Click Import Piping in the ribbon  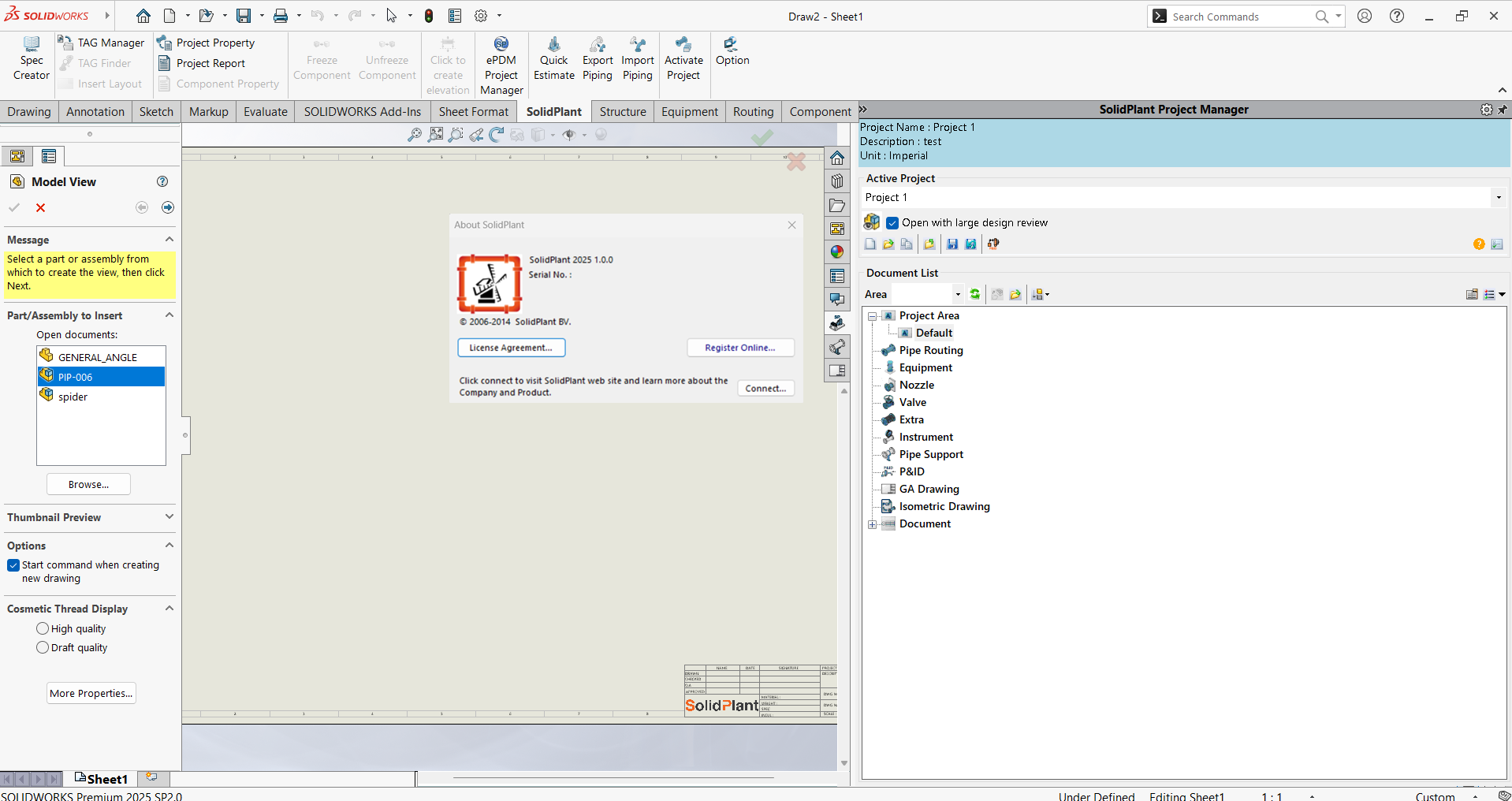637,58
